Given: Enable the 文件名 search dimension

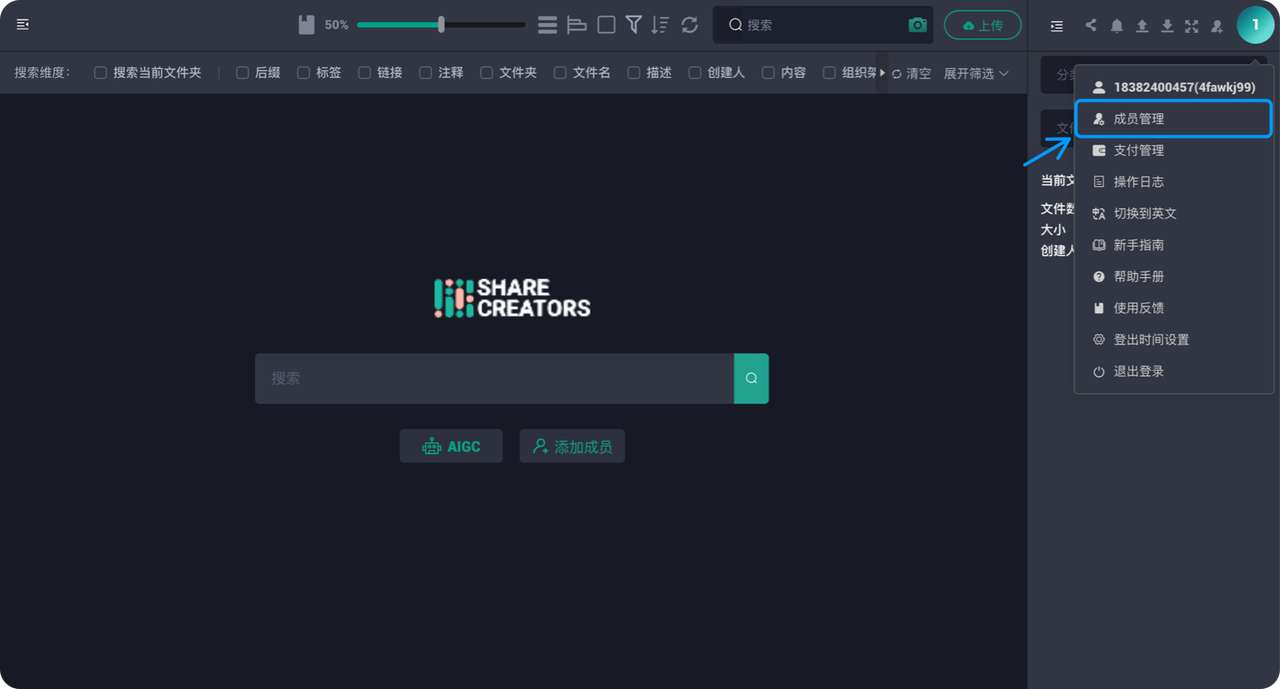Looking at the screenshot, I should 560,73.
